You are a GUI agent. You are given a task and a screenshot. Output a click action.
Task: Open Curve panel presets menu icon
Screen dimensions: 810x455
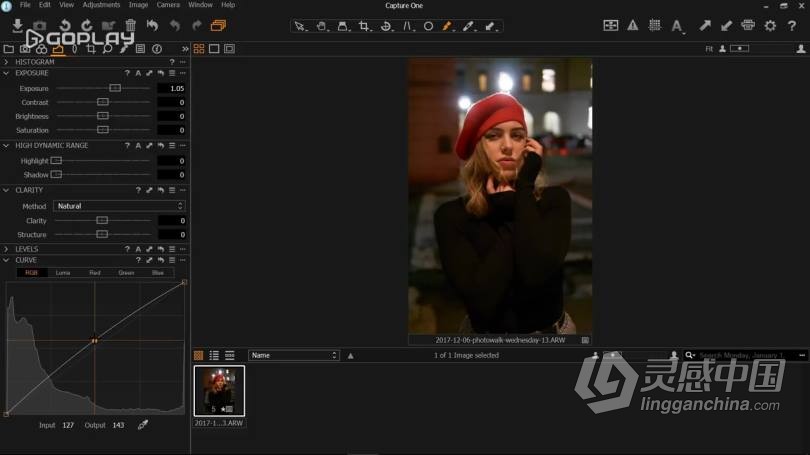[172, 260]
